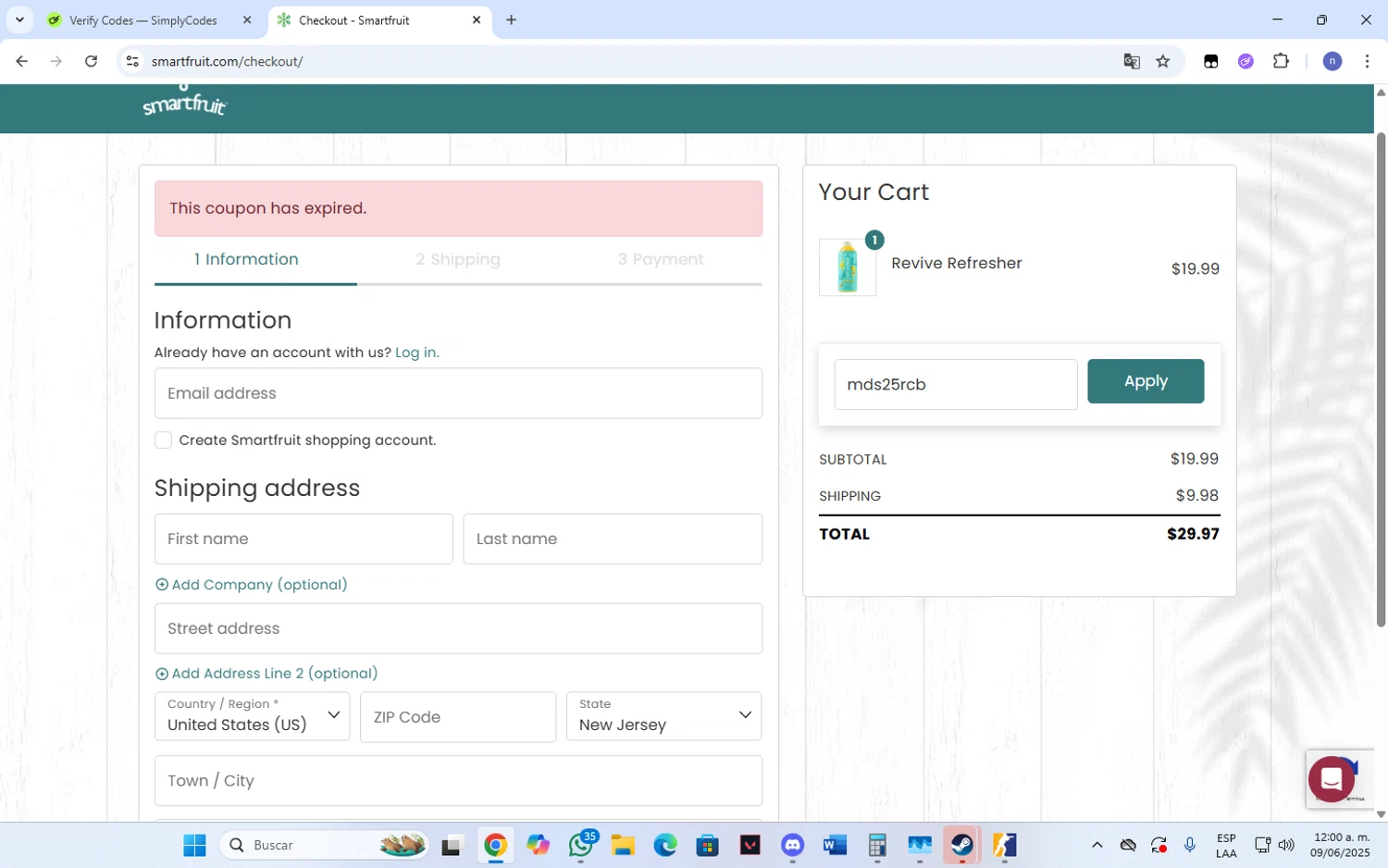Open Calculator from the taskbar

pos(877,845)
